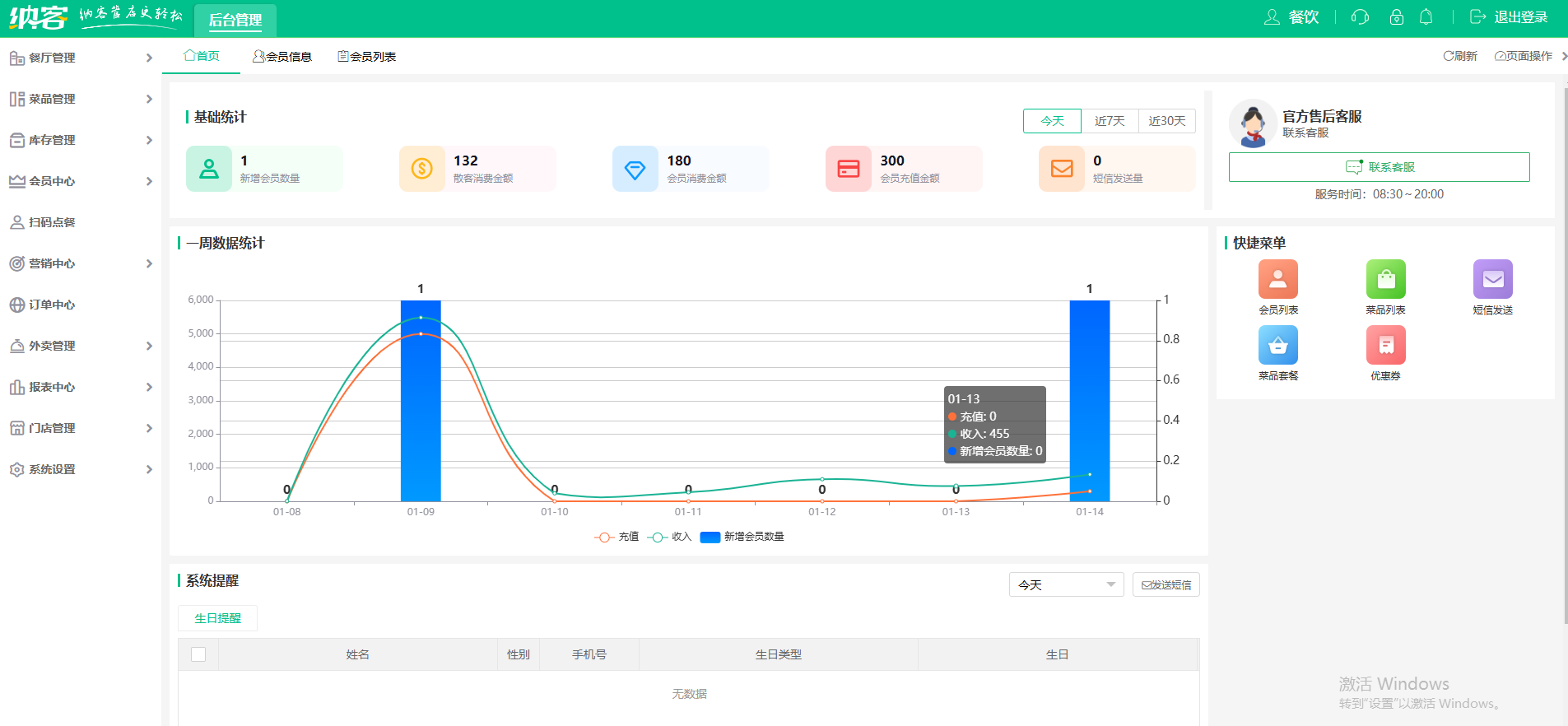Open the 菜品套餐 basket icon
Image resolution: width=1568 pixels, height=726 pixels.
coord(1277,345)
